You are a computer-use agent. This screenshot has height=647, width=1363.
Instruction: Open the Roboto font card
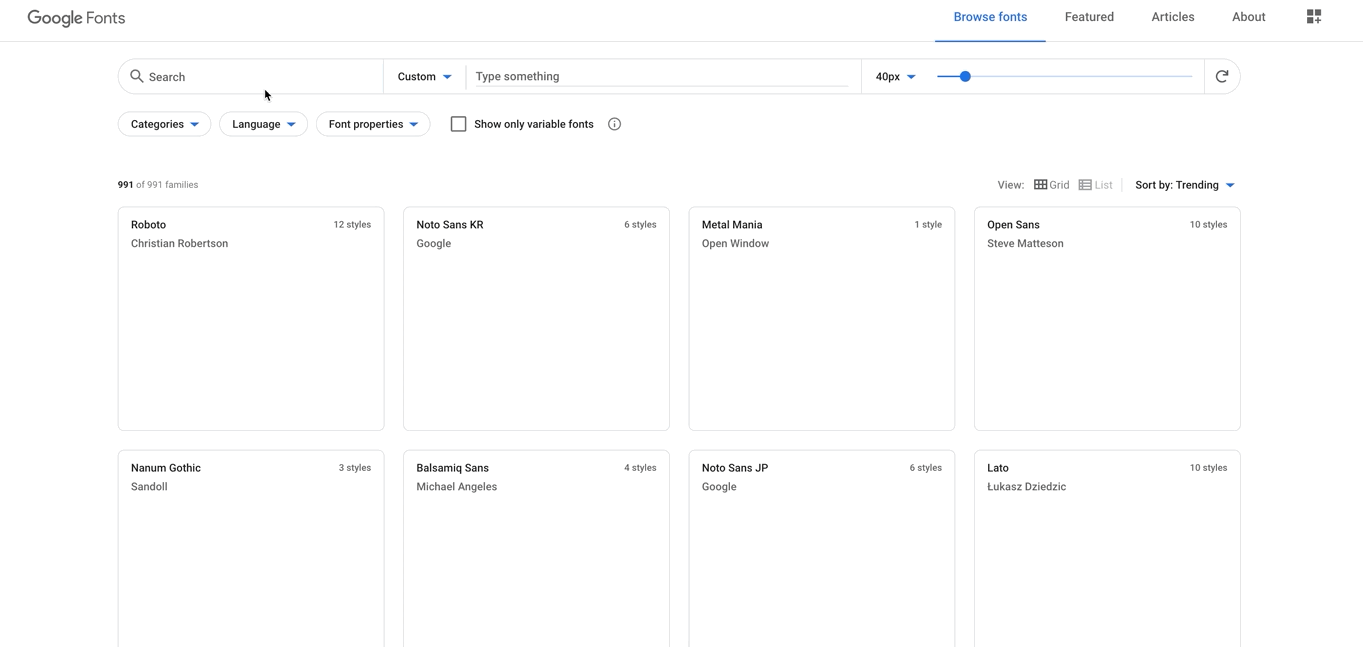[x=250, y=318]
